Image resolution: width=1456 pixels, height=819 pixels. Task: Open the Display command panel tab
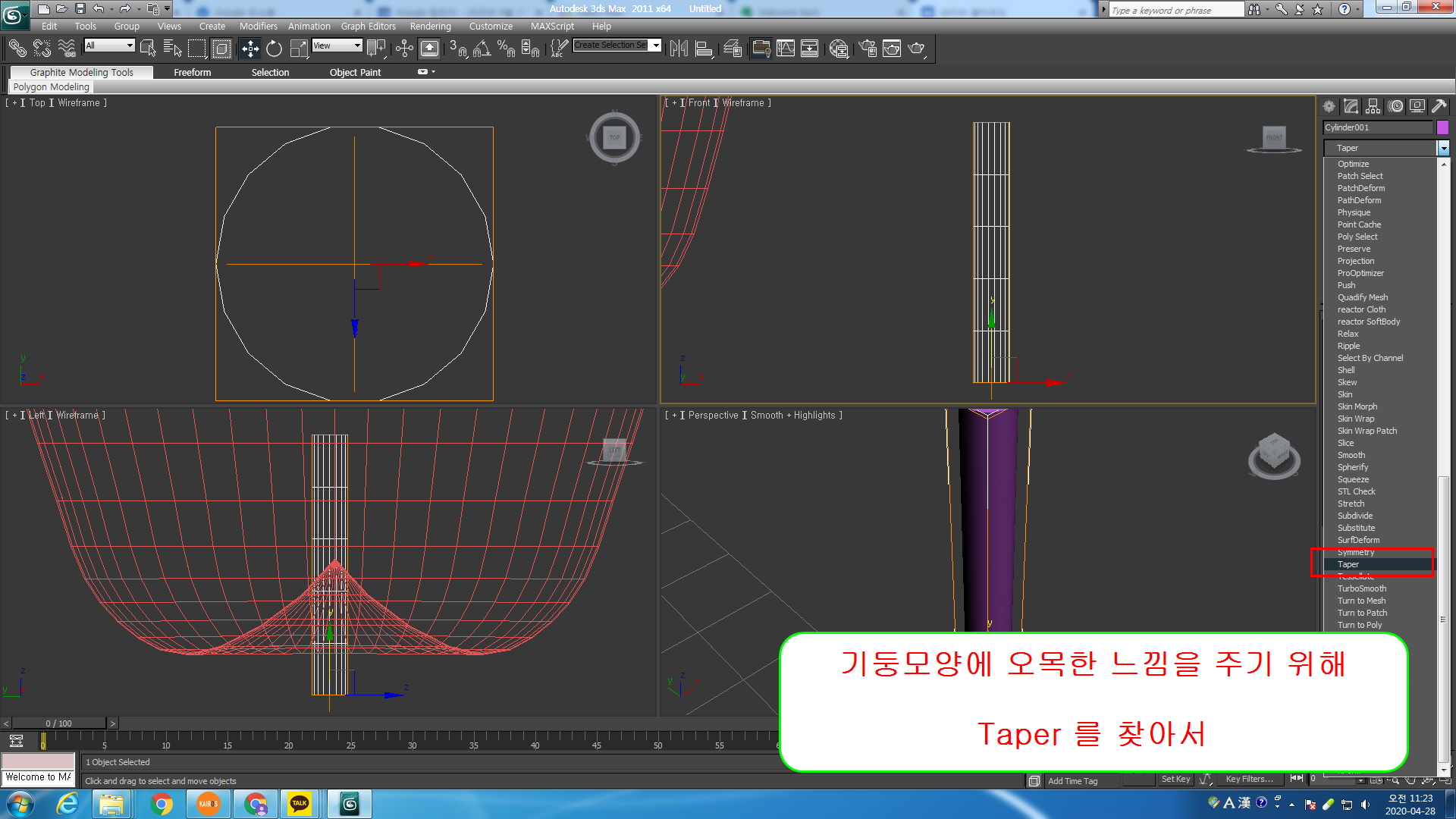(1417, 106)
